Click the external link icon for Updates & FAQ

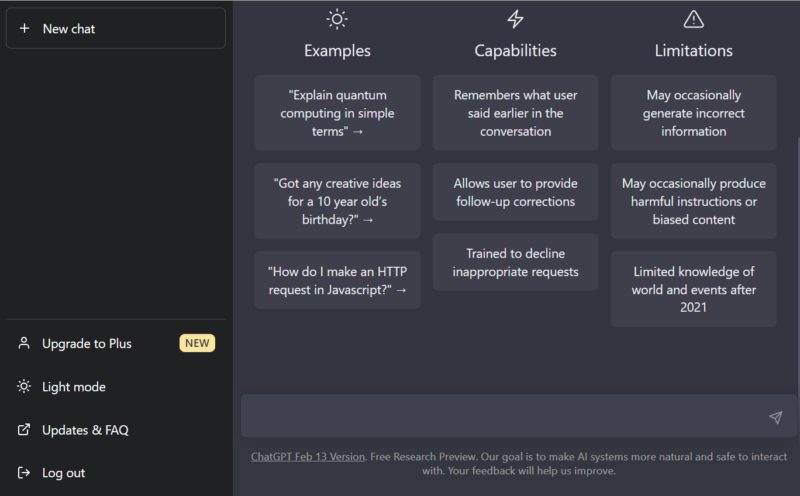tap(24, 430)
